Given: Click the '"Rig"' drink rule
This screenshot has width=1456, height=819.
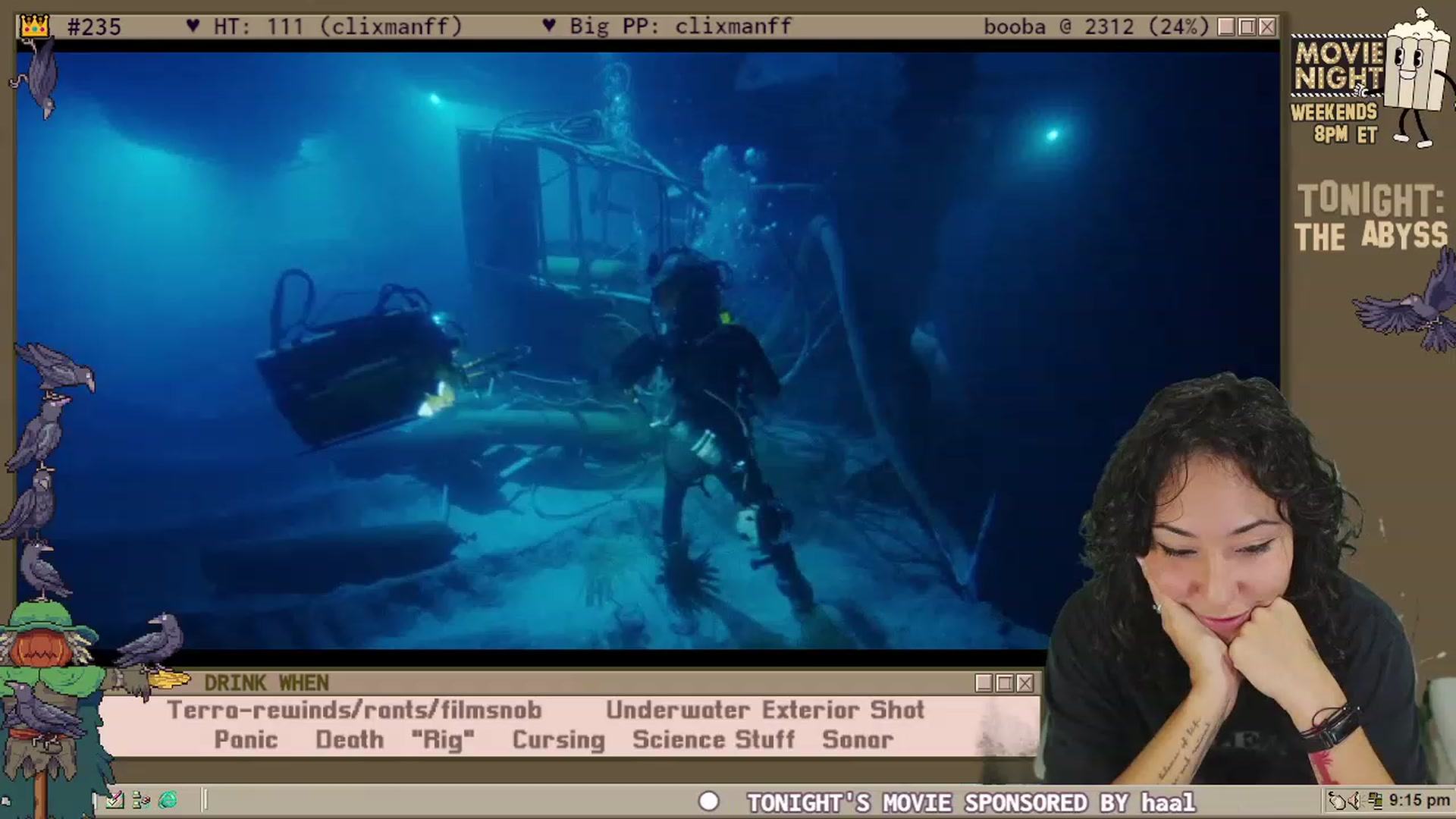Looking at the screenshot, I should click(443, 740).
